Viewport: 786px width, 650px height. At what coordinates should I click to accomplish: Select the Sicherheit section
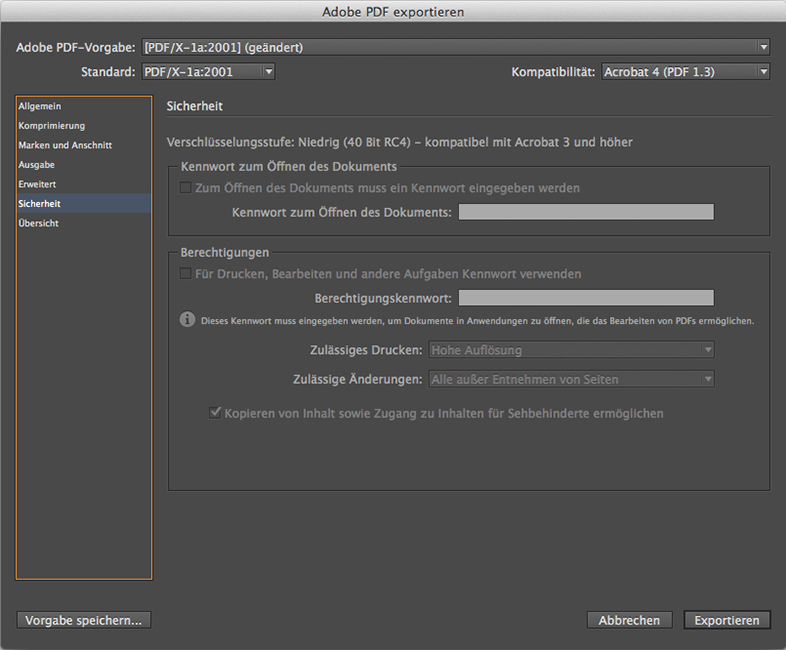coord(84,203)
